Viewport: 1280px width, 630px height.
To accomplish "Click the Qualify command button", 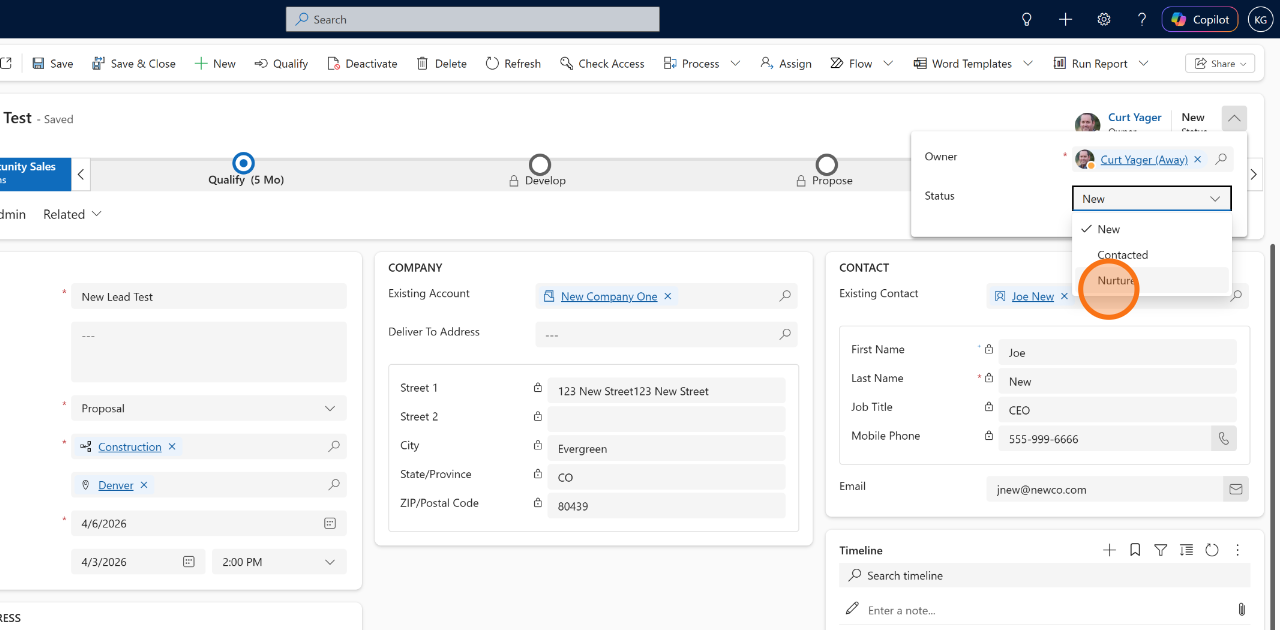I will click(x=281, y=63).
